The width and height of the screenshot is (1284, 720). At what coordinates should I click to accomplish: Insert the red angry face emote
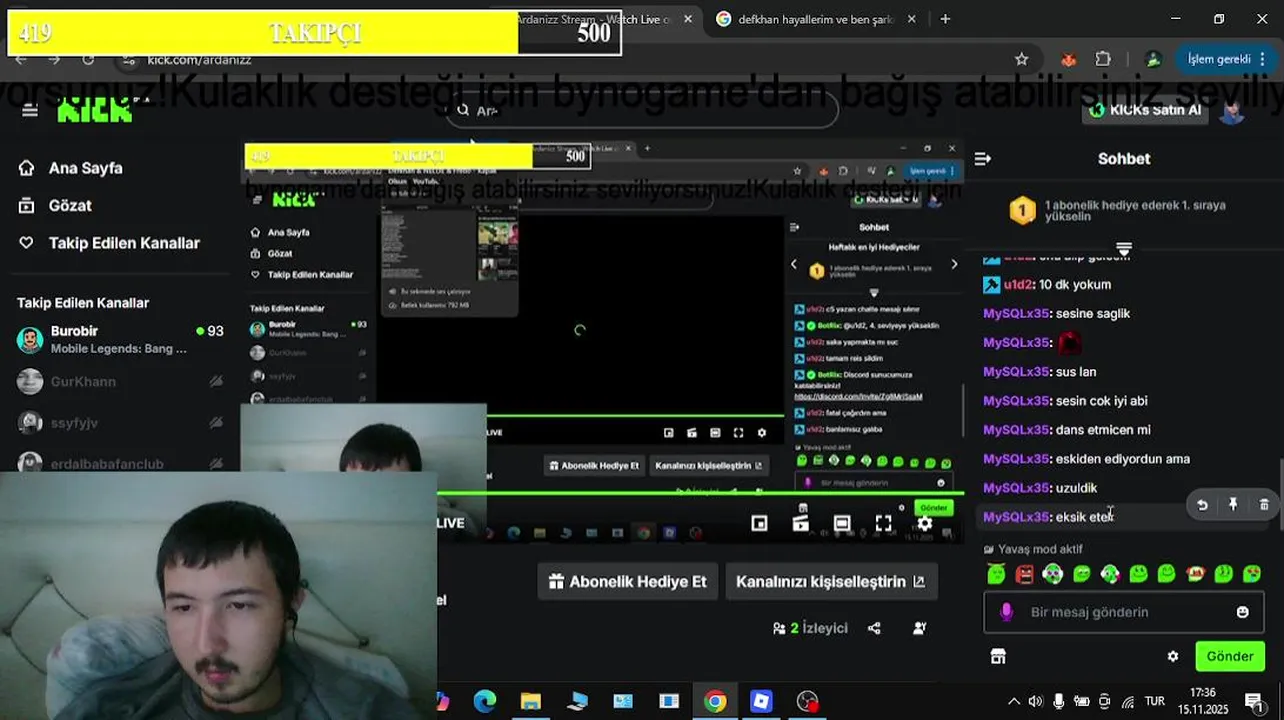(x=1024, y=574)
